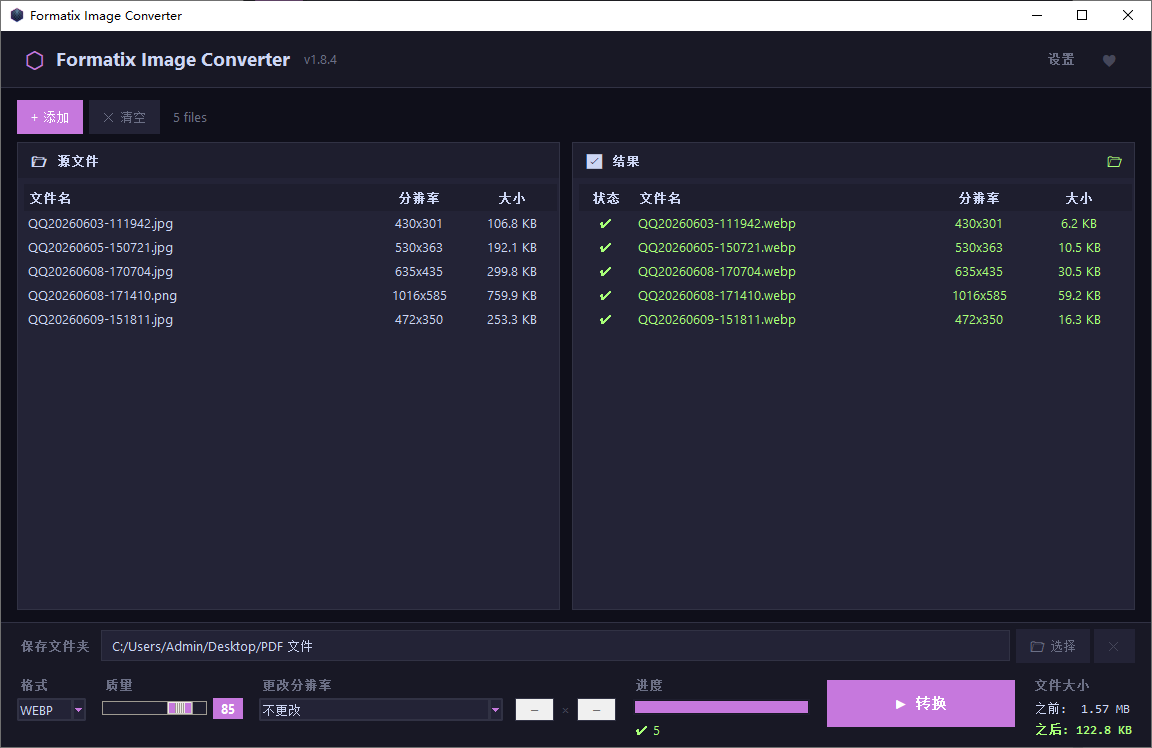Click source 分辨率 column header
This screenshot has height=748, width=1152.
pos(419,198)
